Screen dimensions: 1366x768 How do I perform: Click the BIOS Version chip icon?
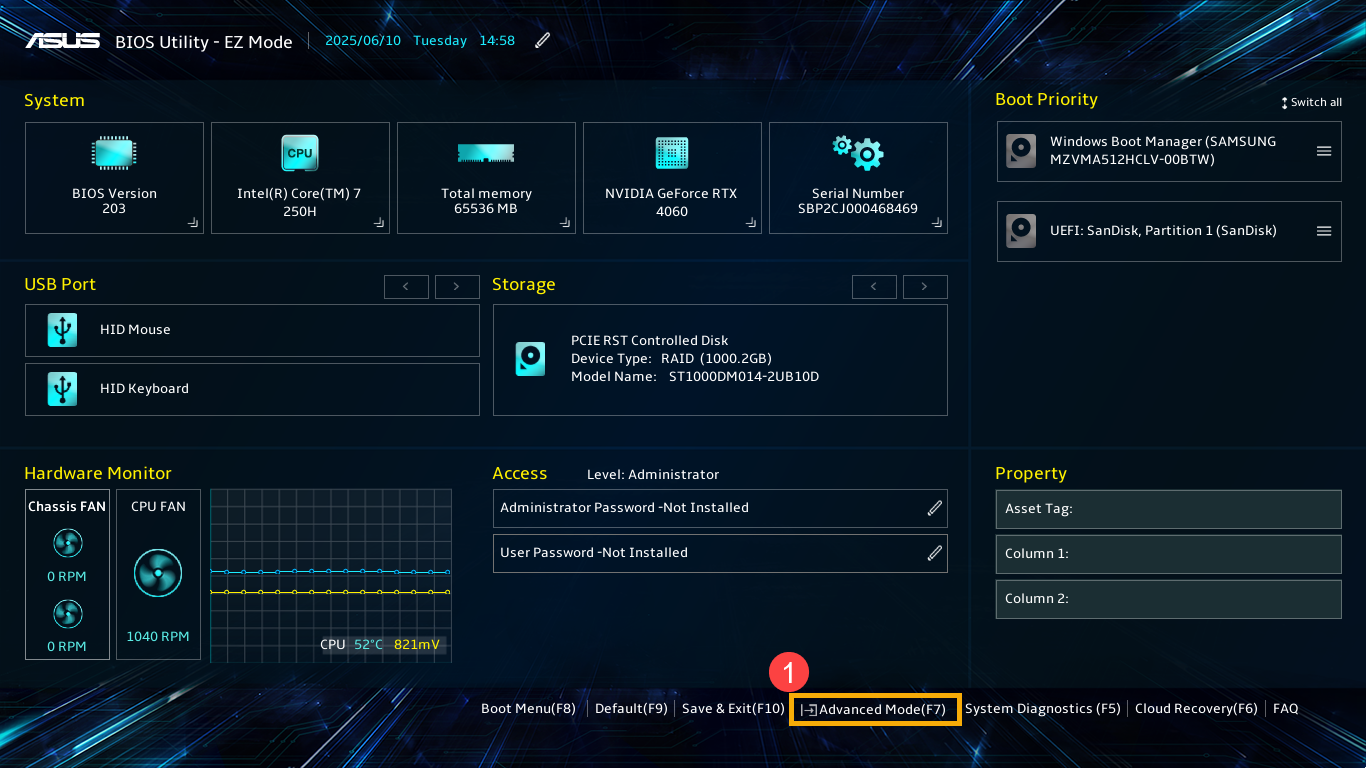[x=114, y=153]
